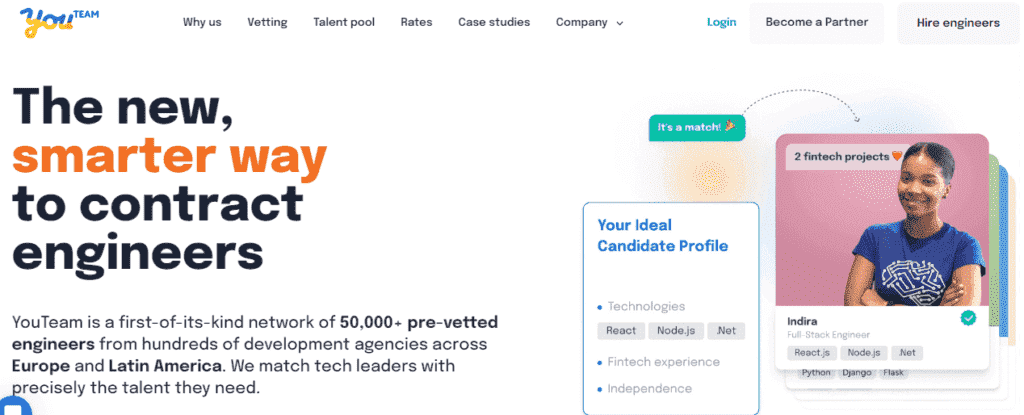Click the Your Ideal Candidate Profile heading
The width and height of the screenshot is (1024, 415).
(662, 235)
